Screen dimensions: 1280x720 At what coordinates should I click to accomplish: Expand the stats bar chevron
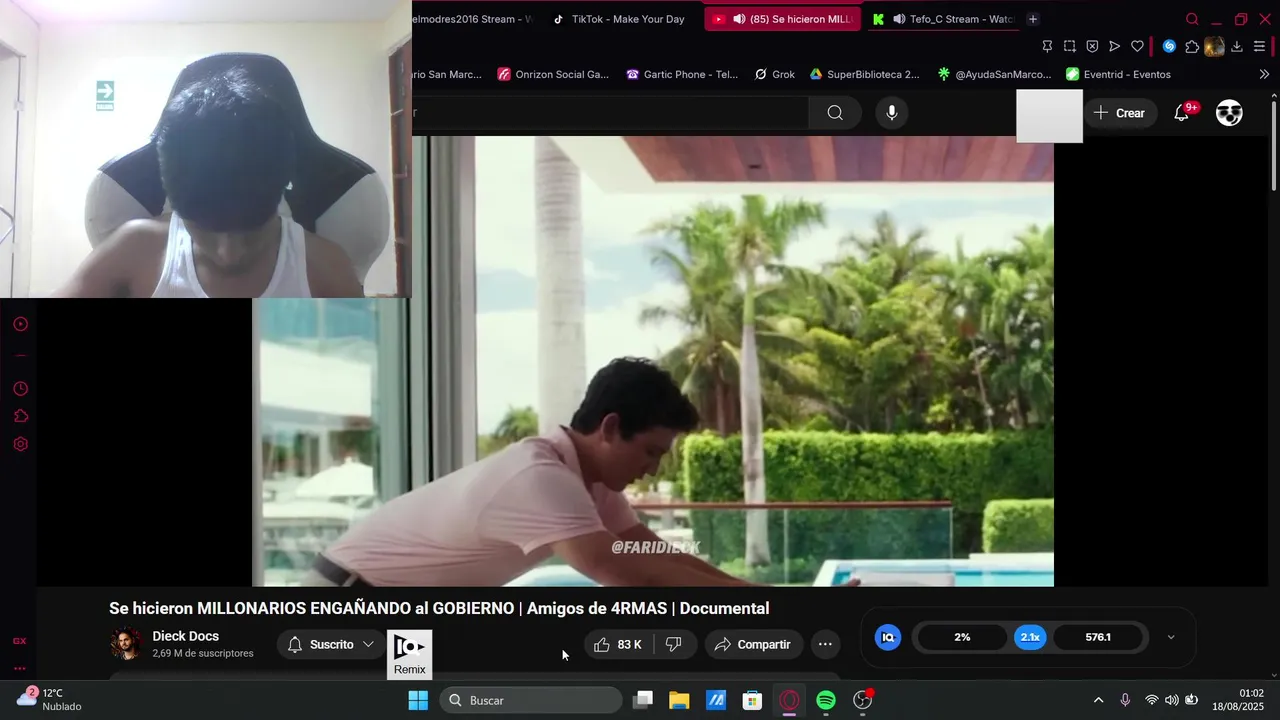tap(1171, 637)
